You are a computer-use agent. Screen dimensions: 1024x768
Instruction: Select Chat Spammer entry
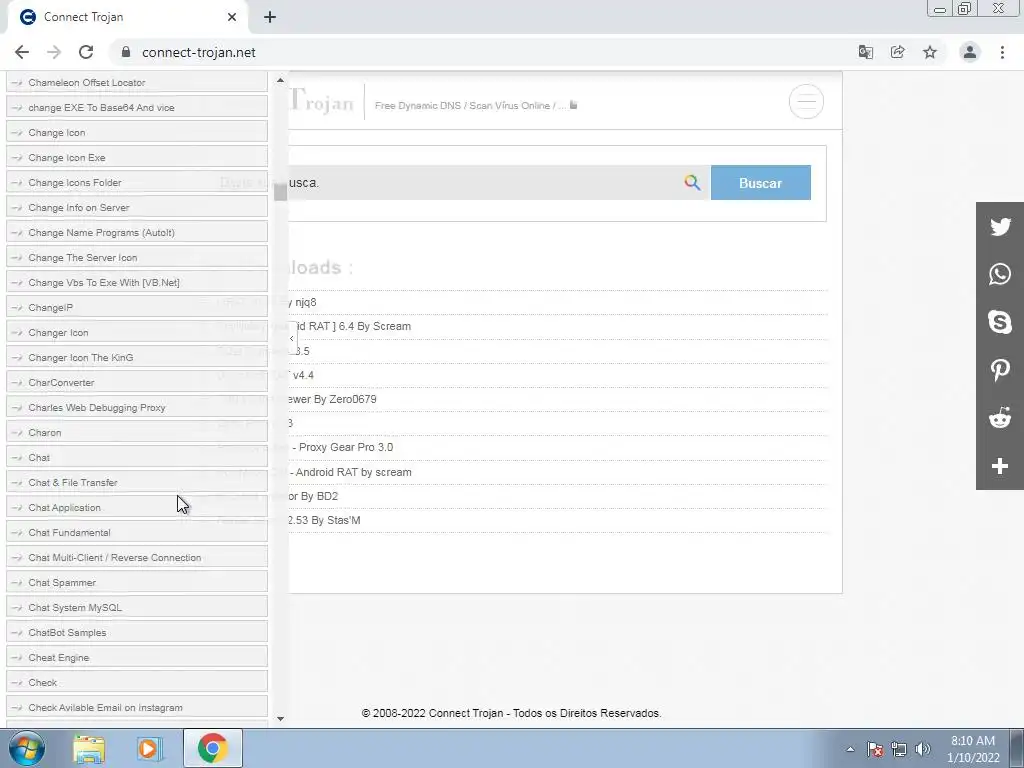[136, 582]
